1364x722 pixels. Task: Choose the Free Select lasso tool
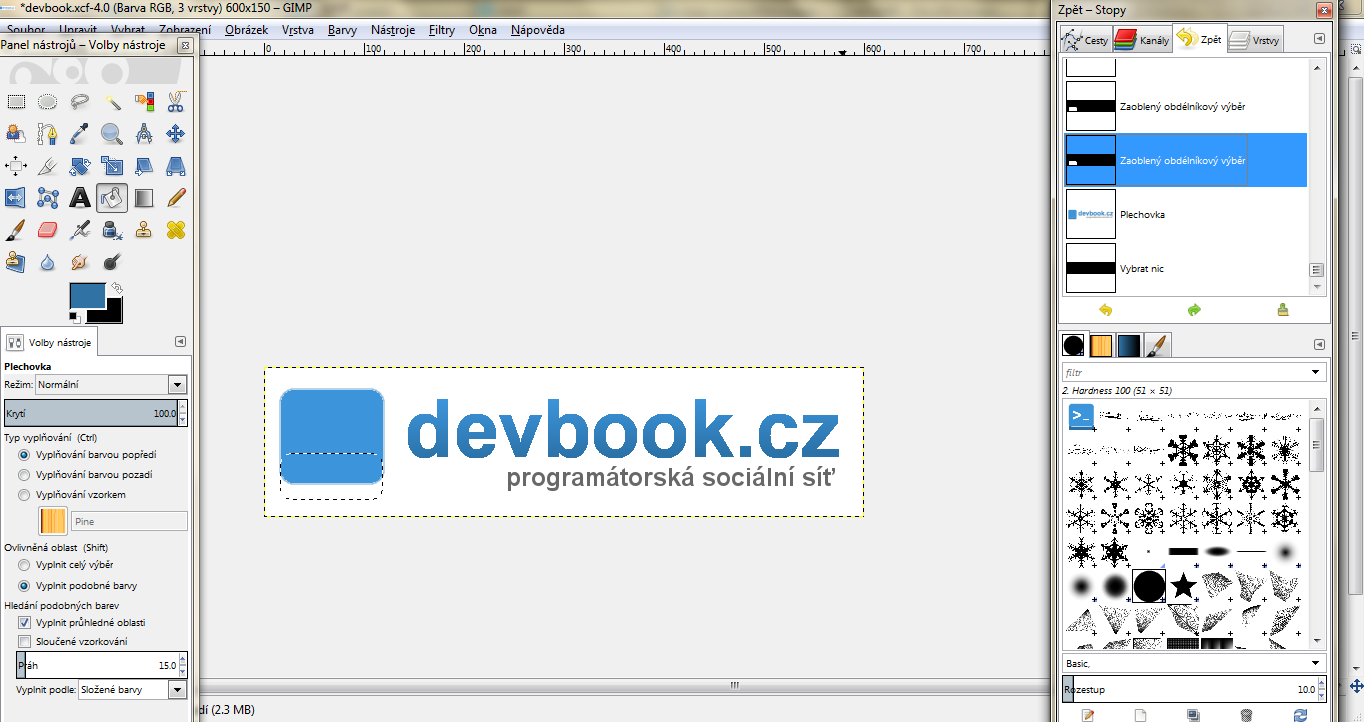[80, 101]
